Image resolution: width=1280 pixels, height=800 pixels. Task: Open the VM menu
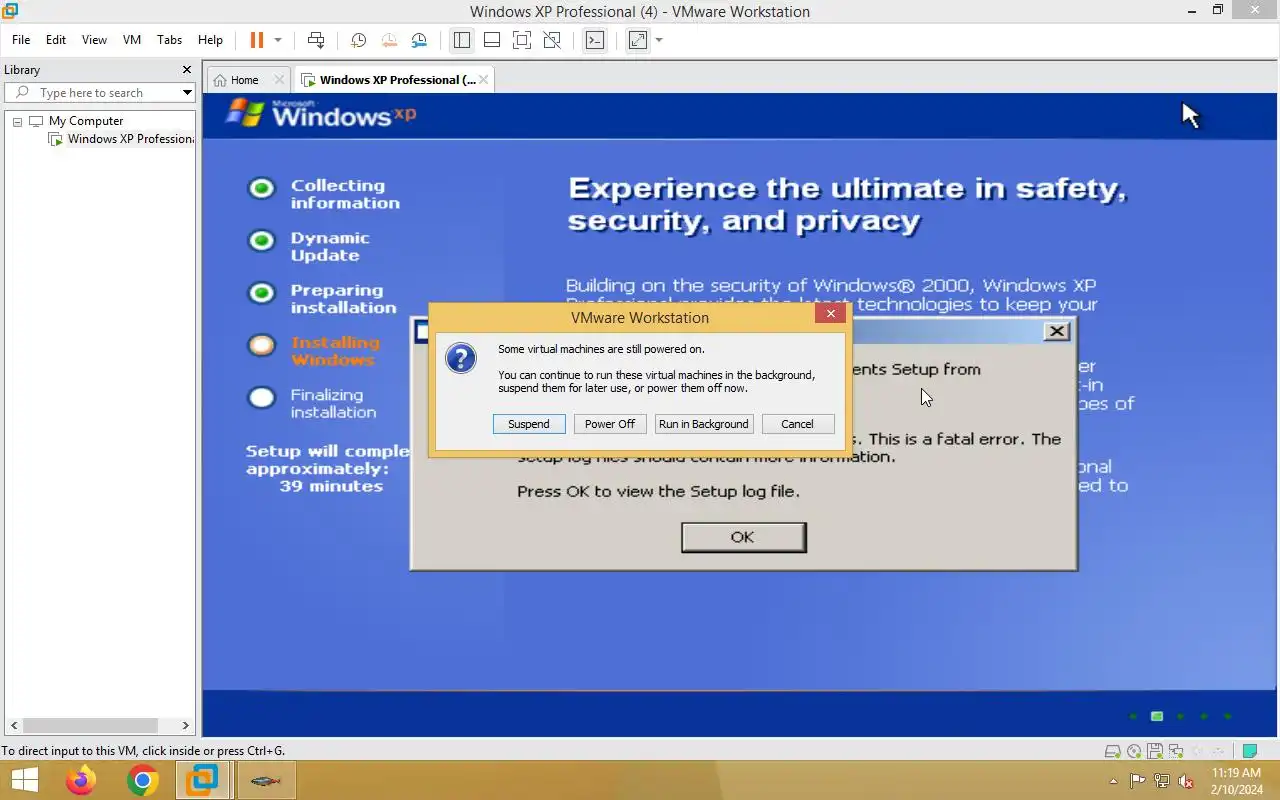point(132,40)
